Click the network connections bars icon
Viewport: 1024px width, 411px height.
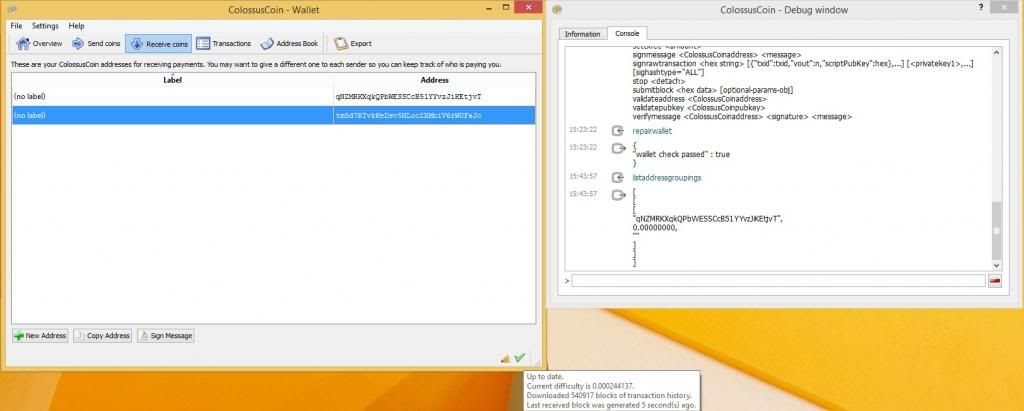point(505,358)
